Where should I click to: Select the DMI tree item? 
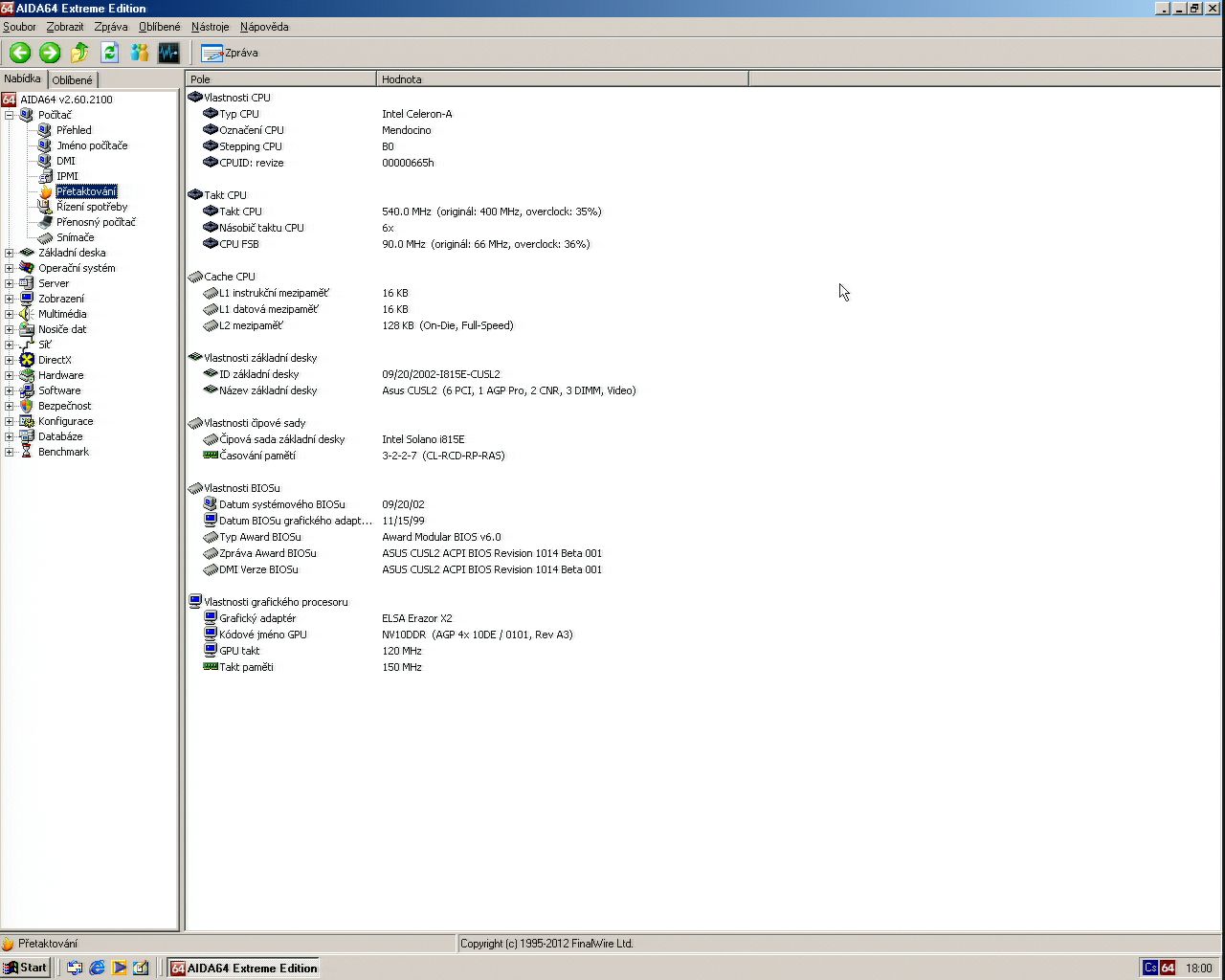[x=65, y=161]
